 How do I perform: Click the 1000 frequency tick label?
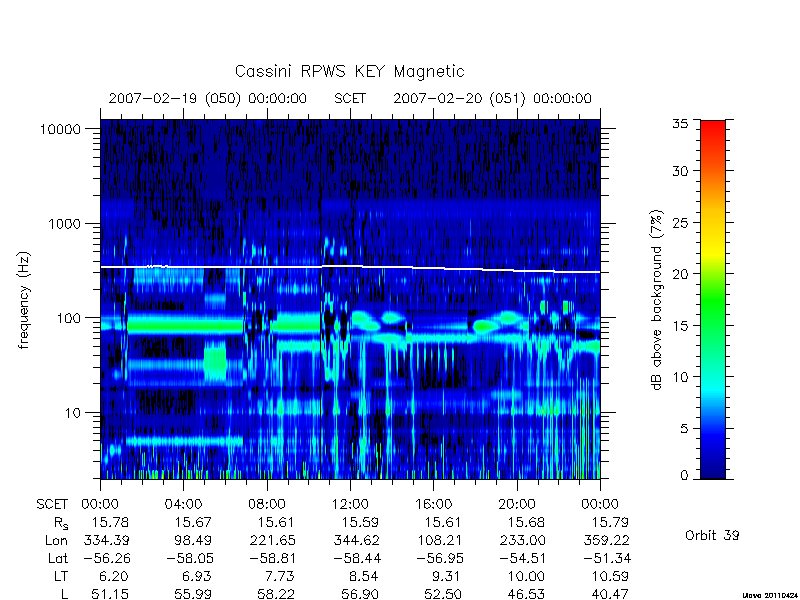coord(64,224)
